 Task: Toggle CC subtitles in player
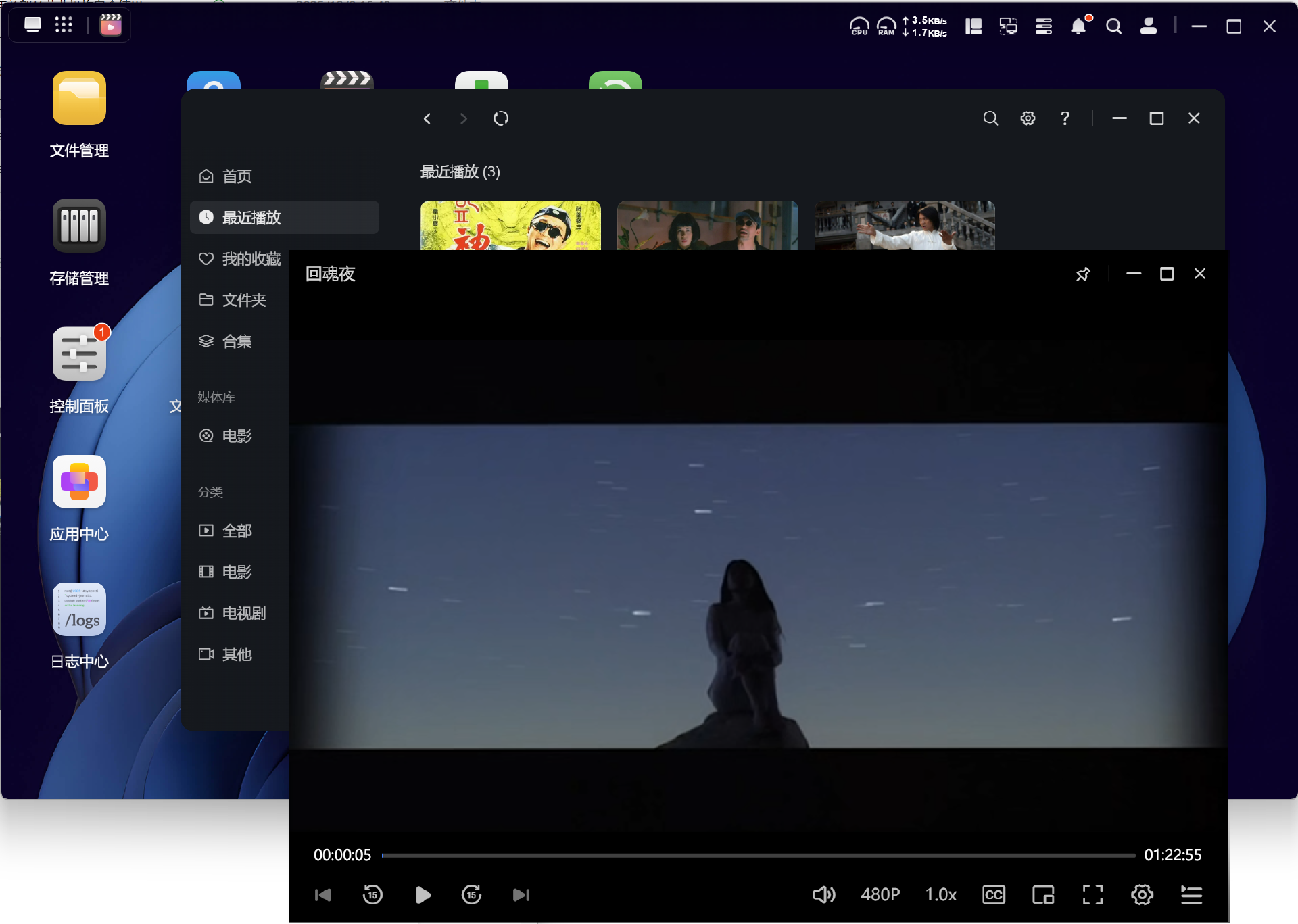point(993,895)
